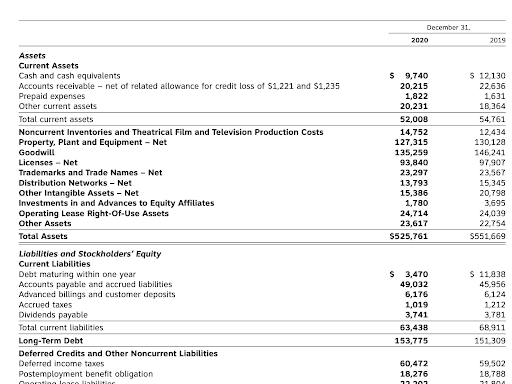Select the 'Total Assets' label
Screen dimensions: 512x384
pos(43,236)
